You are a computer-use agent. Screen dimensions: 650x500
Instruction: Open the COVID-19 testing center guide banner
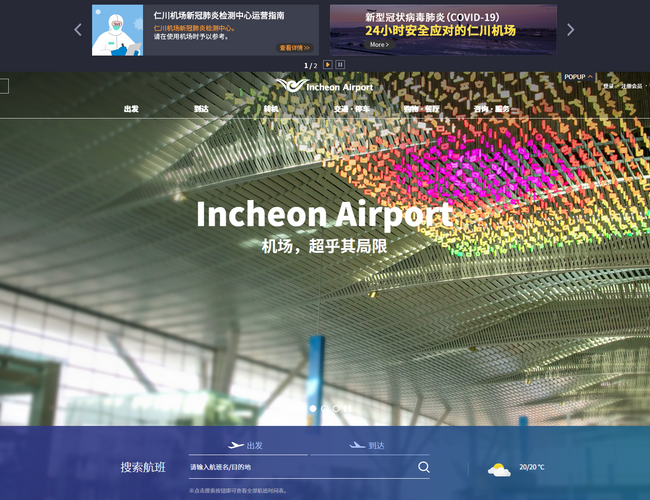pos(205,30)
